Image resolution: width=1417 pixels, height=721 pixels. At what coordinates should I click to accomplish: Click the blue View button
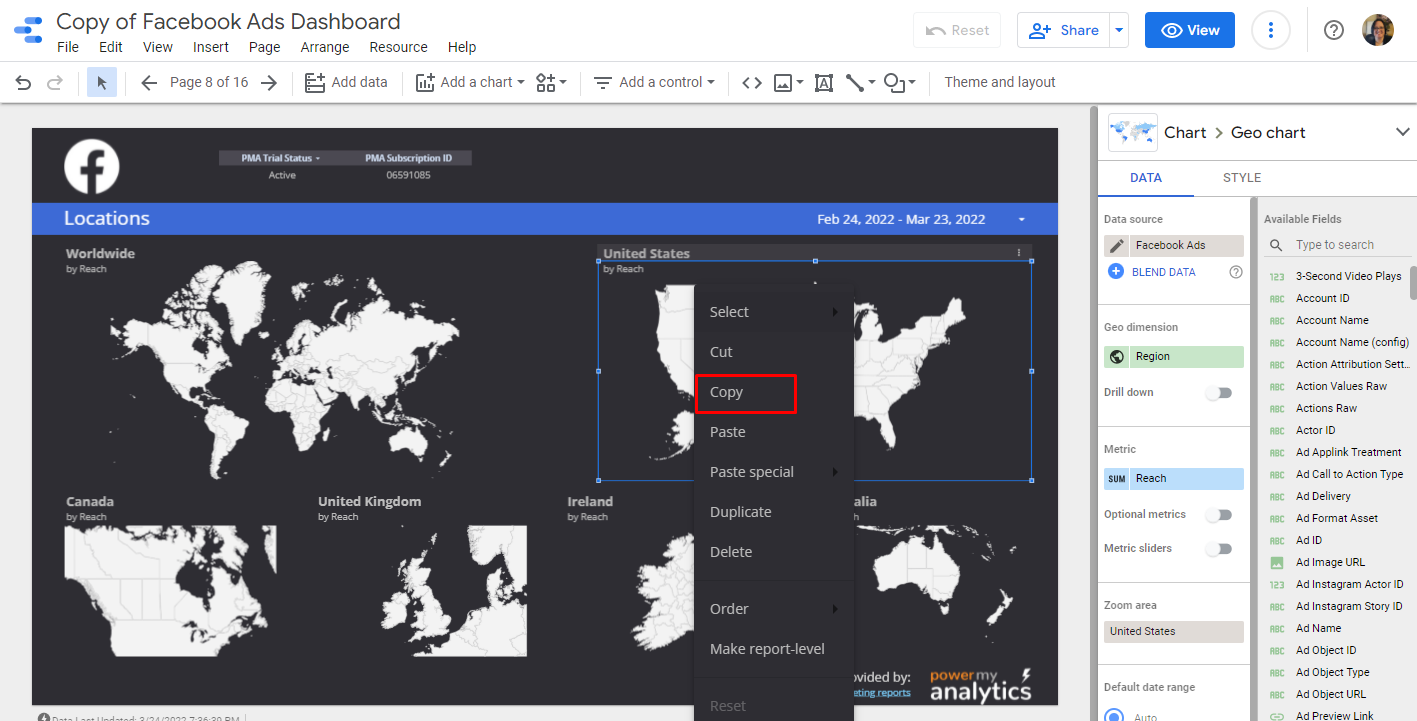pyautogui.click(x=1189, y=30)
